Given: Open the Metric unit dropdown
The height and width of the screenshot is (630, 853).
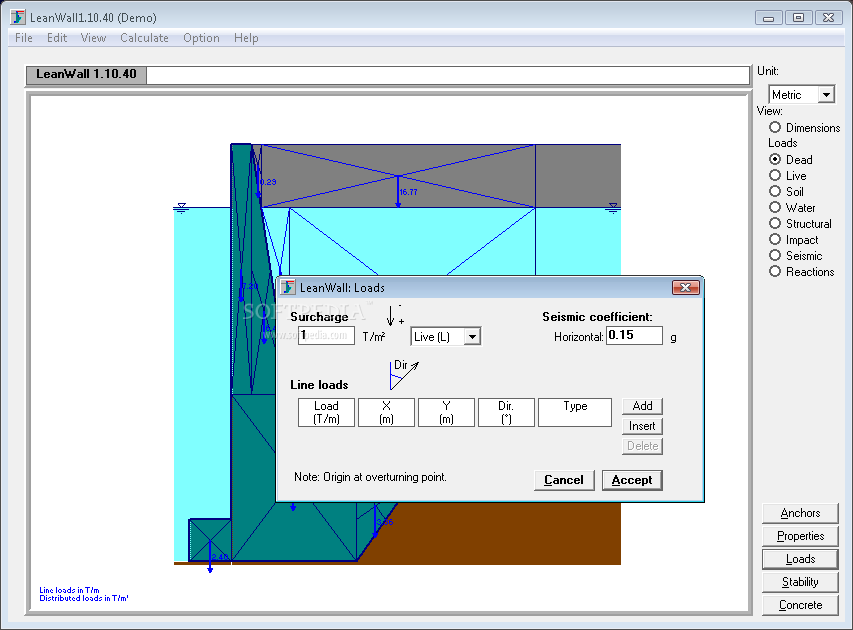Looking at the screenshot, I should point(826,95).
